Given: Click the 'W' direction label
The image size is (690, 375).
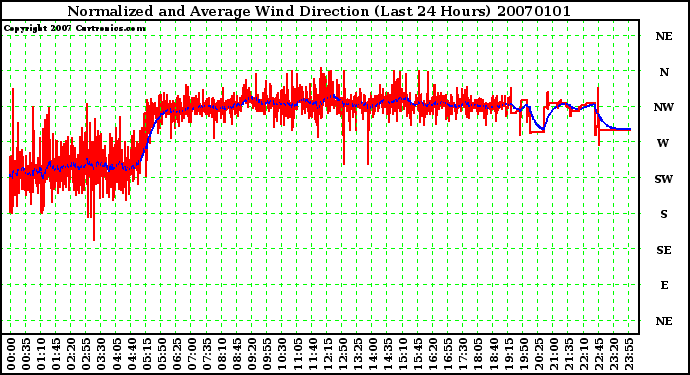Looking at the screenshot, I should pos(663,143).
